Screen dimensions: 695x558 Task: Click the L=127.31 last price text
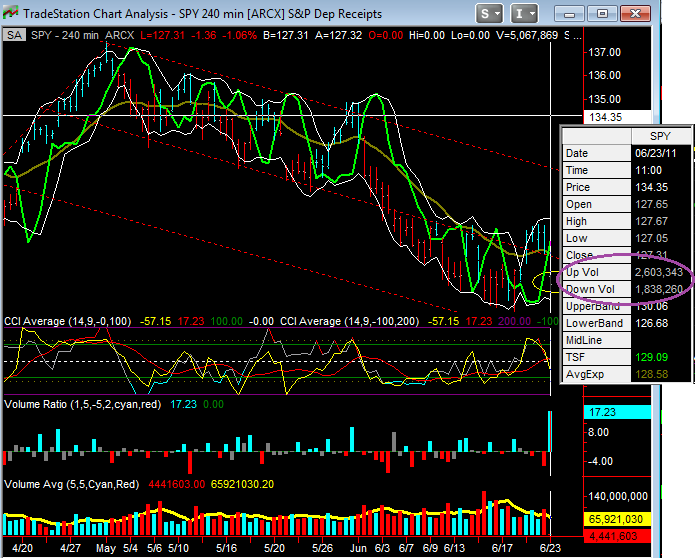pyautogui.click(x=162, y=35)
